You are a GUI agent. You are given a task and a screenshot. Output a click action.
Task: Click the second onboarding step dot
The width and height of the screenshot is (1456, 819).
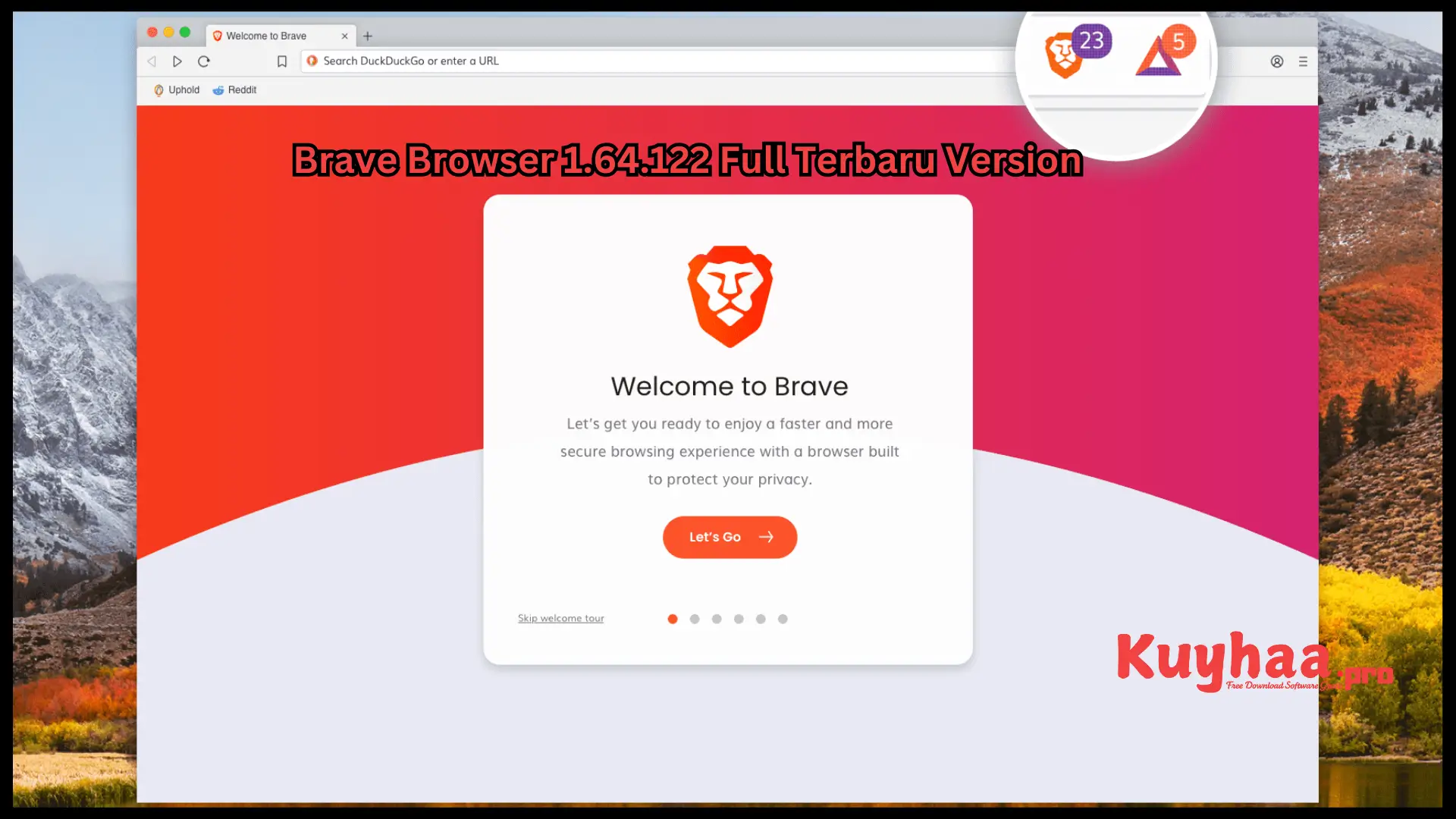click(695, 618)
